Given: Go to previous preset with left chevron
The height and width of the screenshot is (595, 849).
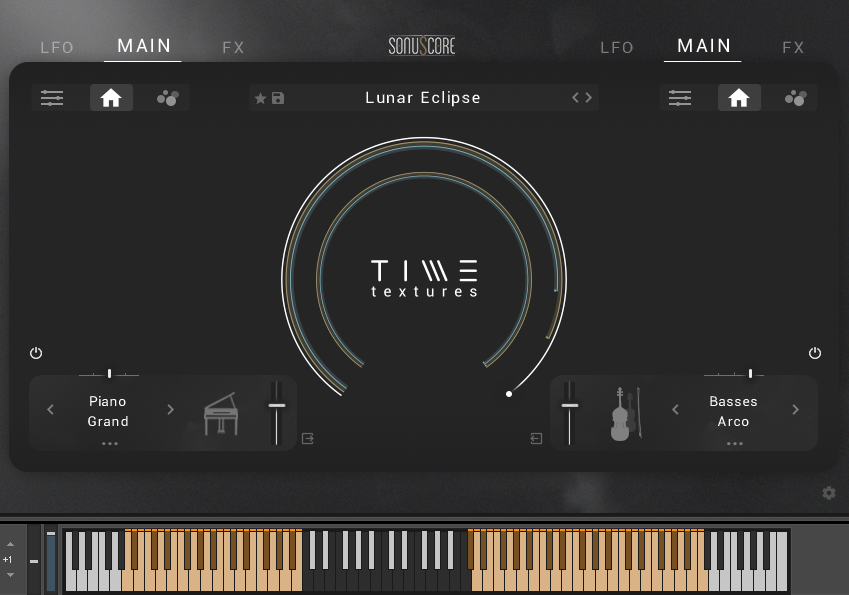Looking at the screenshot, I should pyautogui.click(x=576, y=97).
